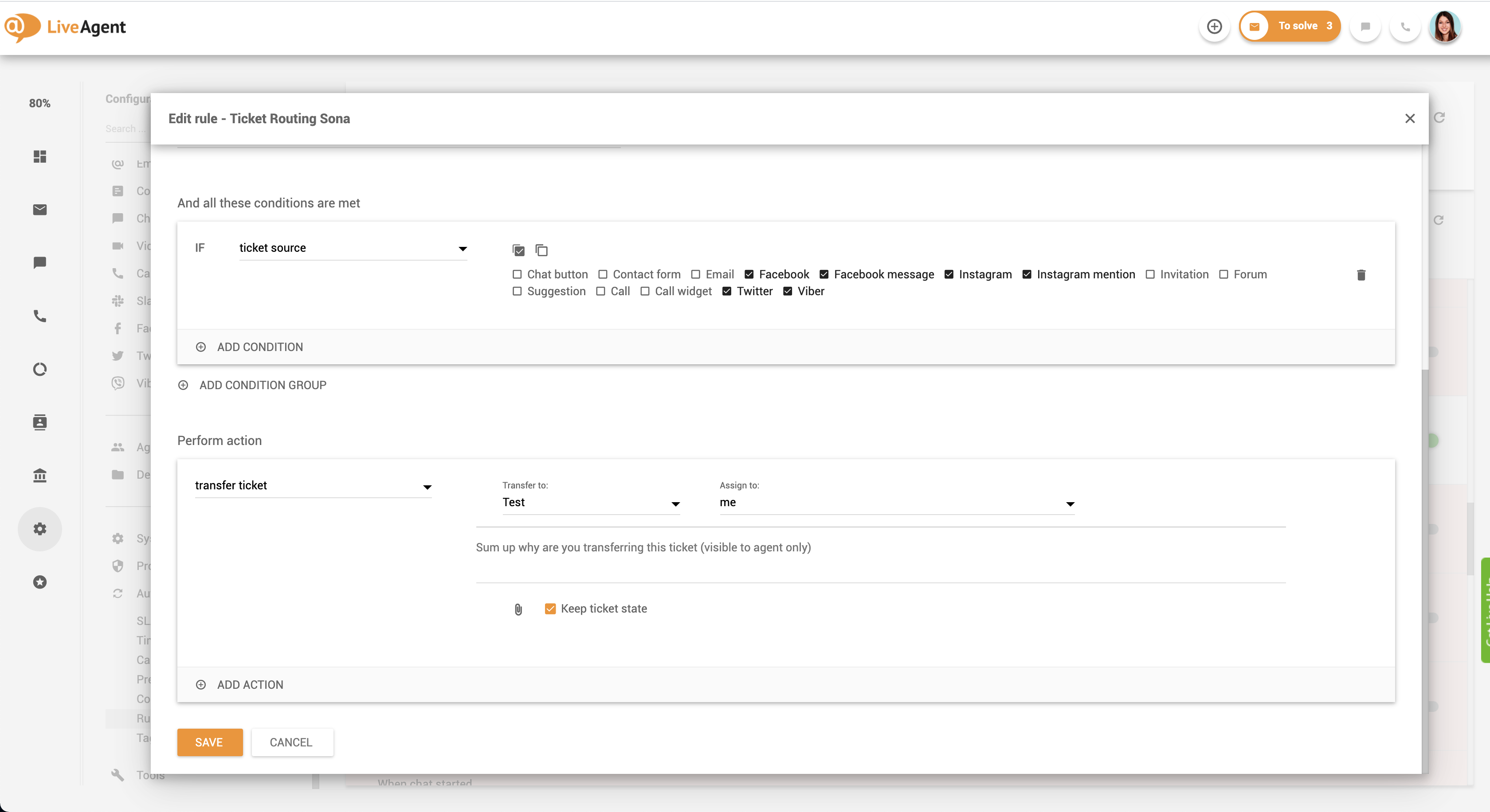Click the To solve tickets button
1490x812 pixels.
[x=1290, y=27]
